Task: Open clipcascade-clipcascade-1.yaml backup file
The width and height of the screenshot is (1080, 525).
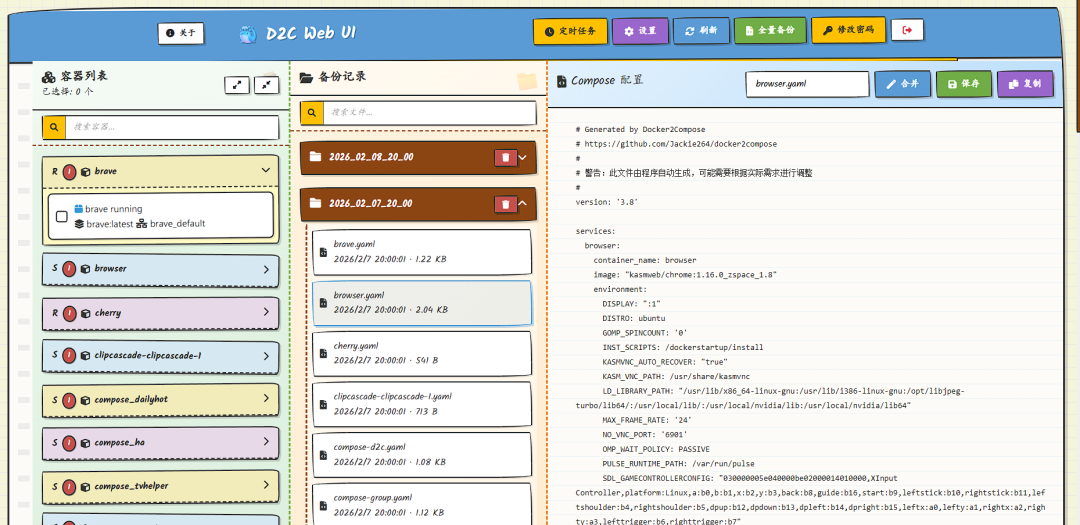Action: point(422,404)
